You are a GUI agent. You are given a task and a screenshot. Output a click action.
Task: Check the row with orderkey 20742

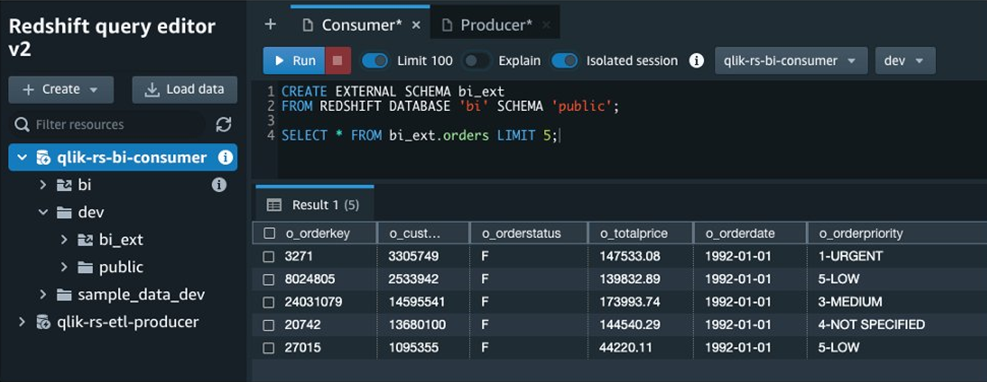click(x=269, y=325)
